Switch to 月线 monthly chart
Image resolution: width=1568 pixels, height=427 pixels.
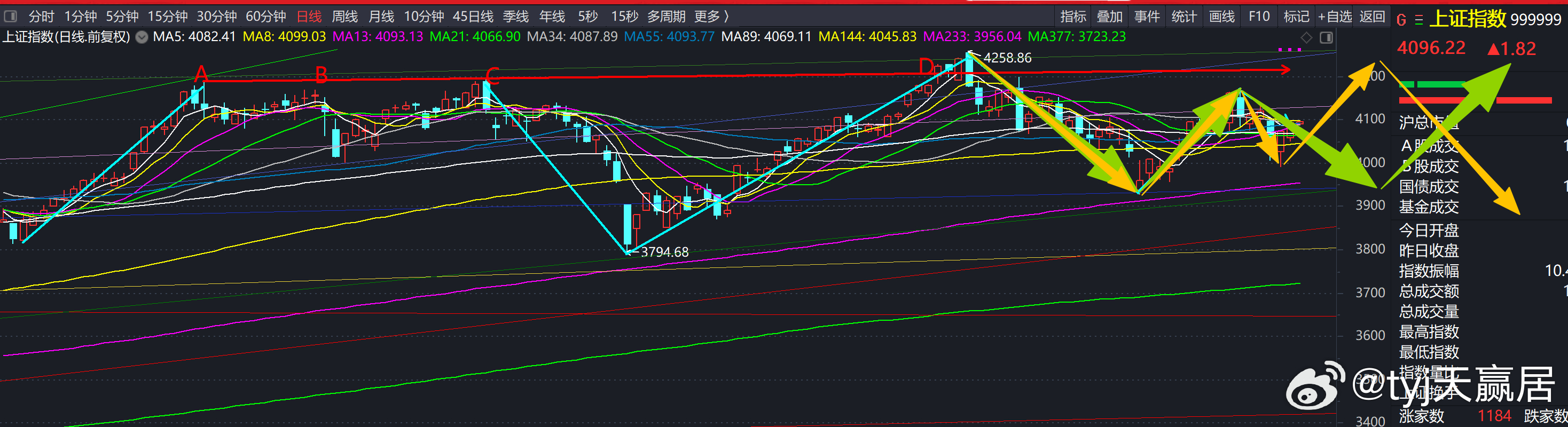pyautogui.click(x=382, y=17)
